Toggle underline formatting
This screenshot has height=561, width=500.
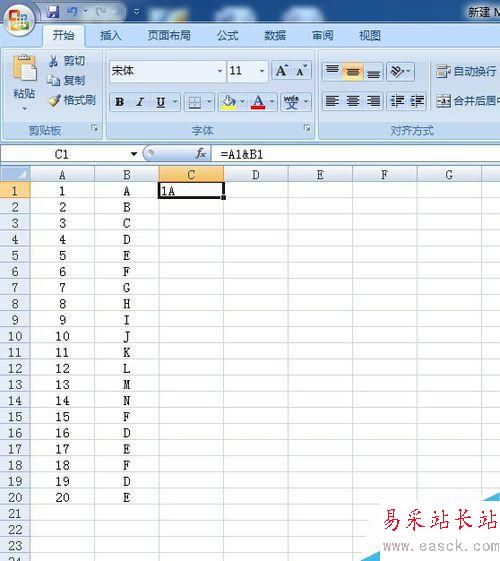(x=161, y=102)
